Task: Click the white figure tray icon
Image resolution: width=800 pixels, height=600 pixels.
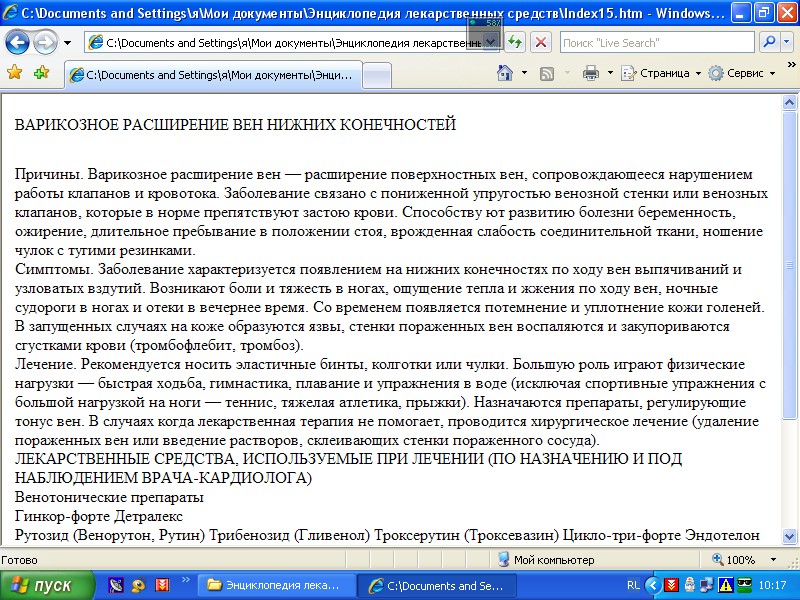Action: tap(689, 585)
